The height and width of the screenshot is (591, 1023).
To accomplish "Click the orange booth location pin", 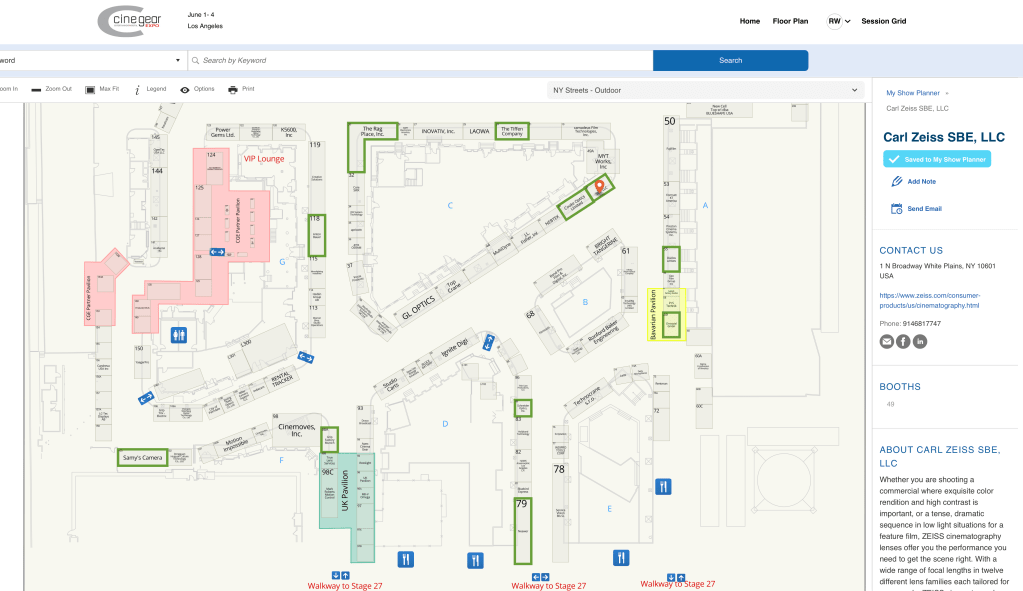I will coord(600,186).
